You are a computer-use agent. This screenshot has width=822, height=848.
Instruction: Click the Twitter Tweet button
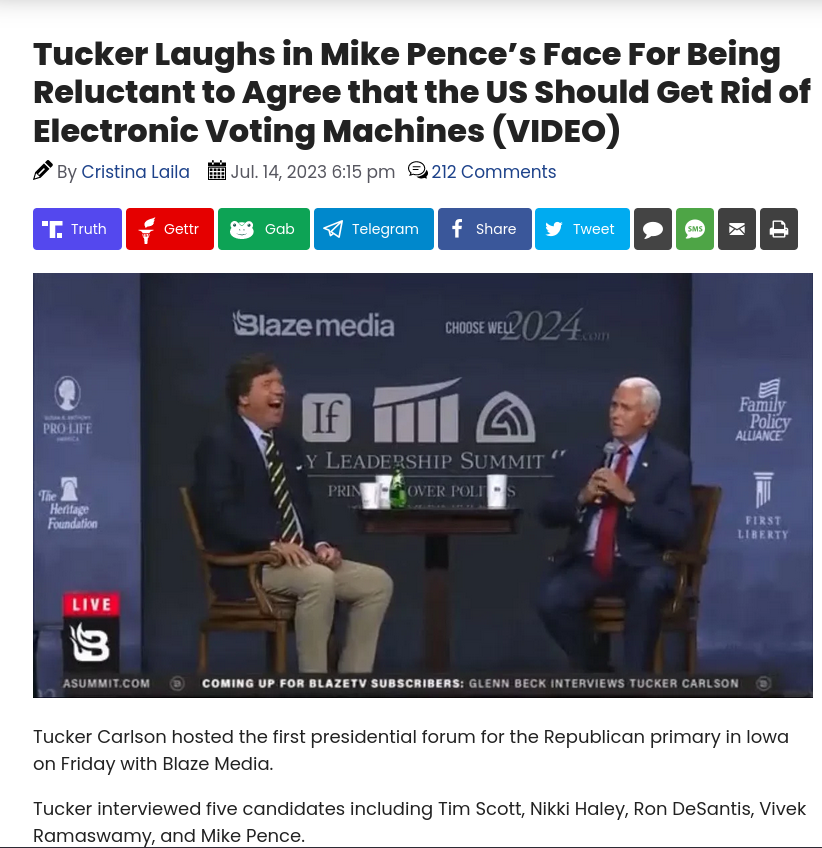(582, 229)
